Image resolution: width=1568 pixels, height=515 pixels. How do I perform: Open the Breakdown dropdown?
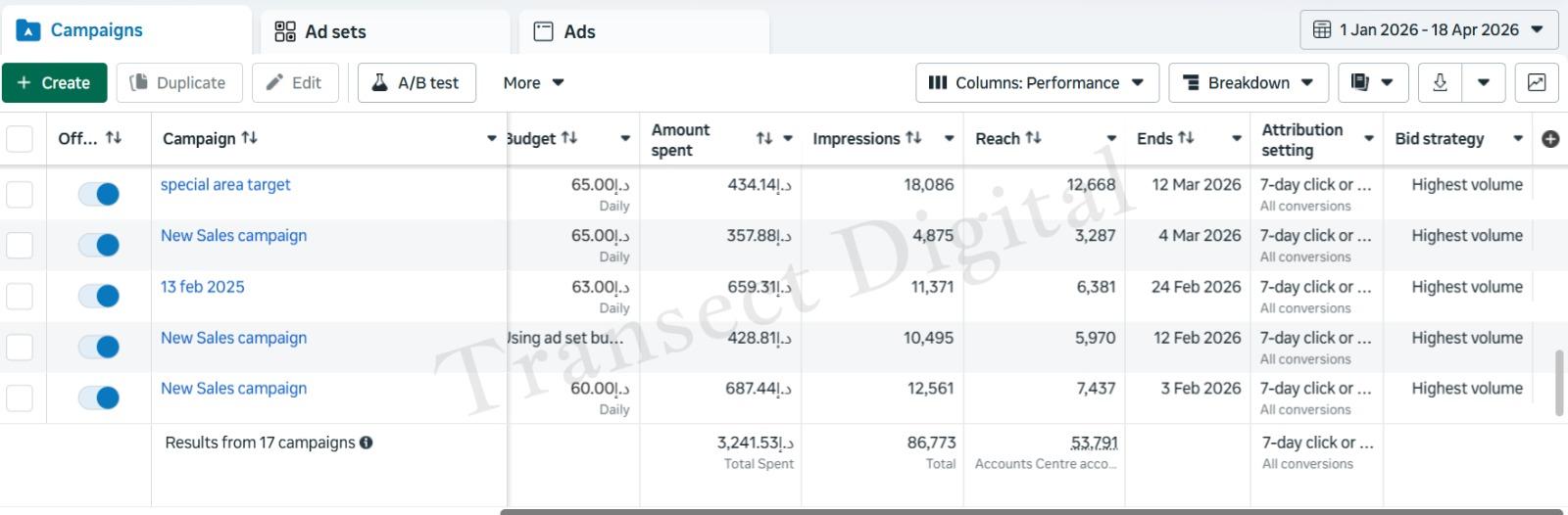[x=1249, y=83]
